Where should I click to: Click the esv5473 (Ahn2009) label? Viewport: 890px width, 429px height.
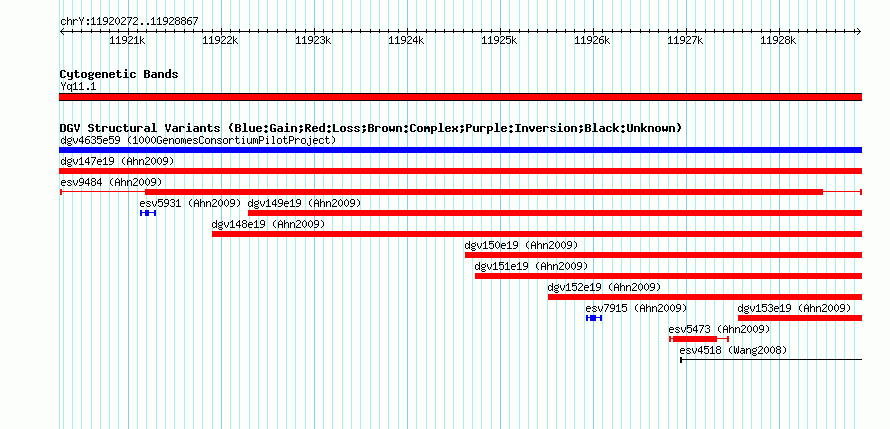pyautogui.click(x=719, y=329)
